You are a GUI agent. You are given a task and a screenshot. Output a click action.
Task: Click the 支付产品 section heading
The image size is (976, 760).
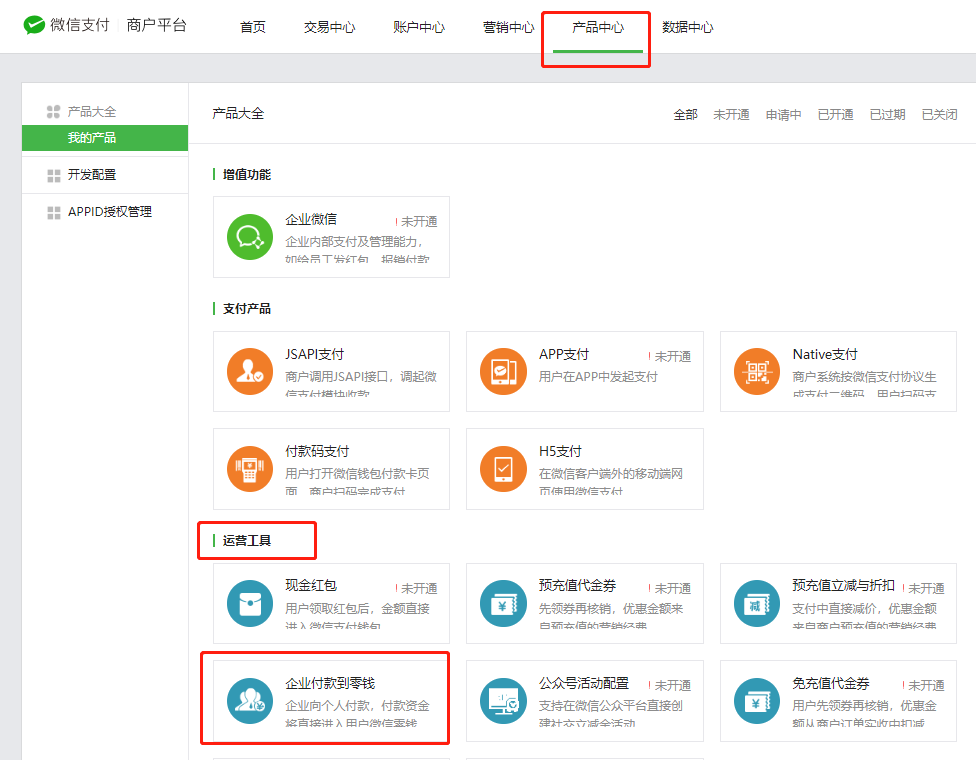pyautogui.click(x=246, y=309)
